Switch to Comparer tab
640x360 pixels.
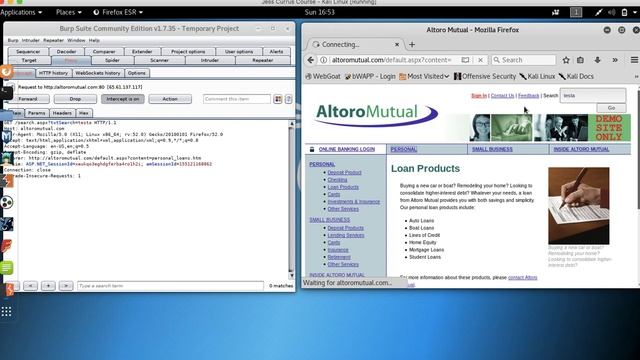[104, 52]
